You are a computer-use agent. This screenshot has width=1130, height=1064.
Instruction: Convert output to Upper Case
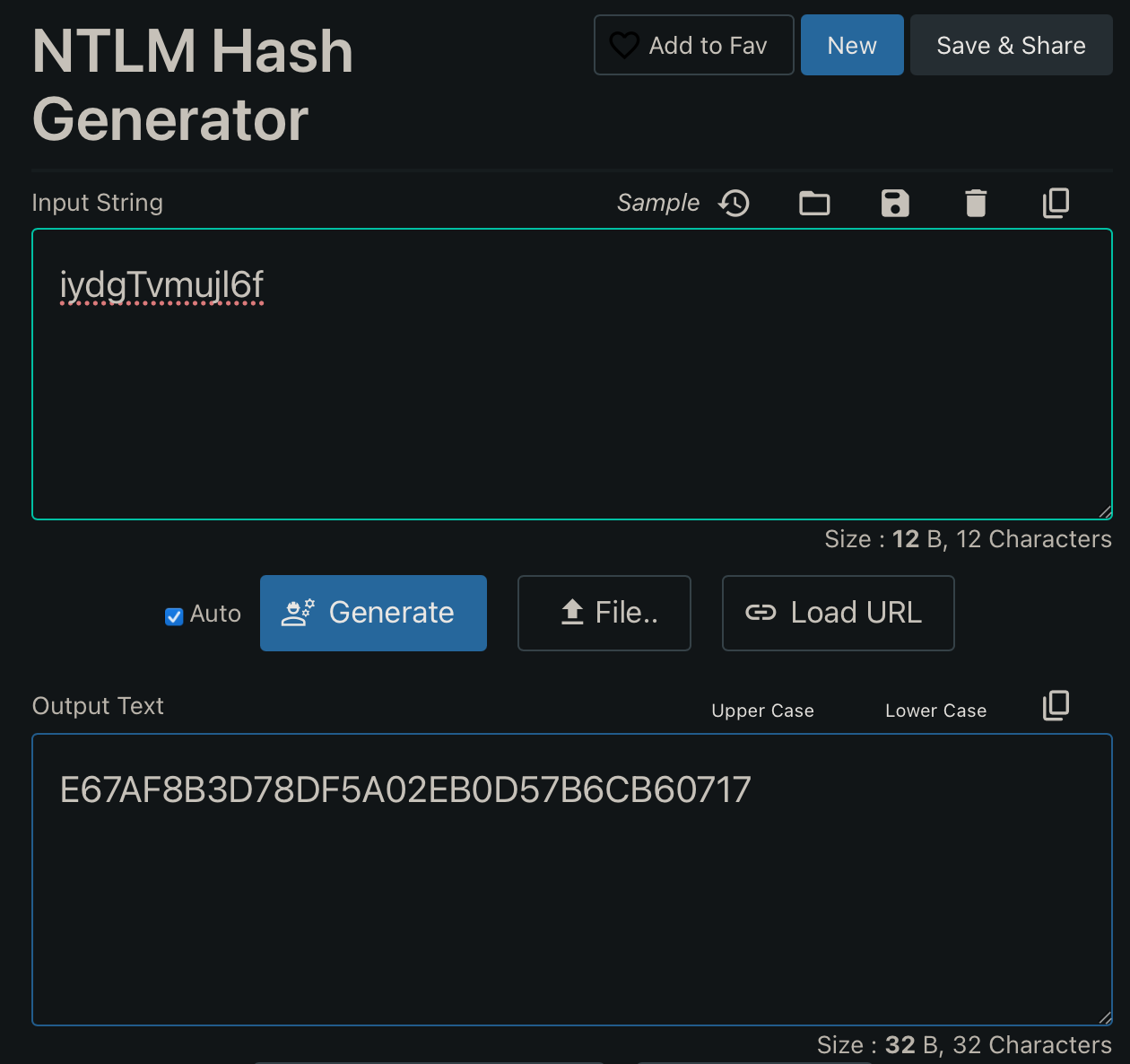point(762,711)
